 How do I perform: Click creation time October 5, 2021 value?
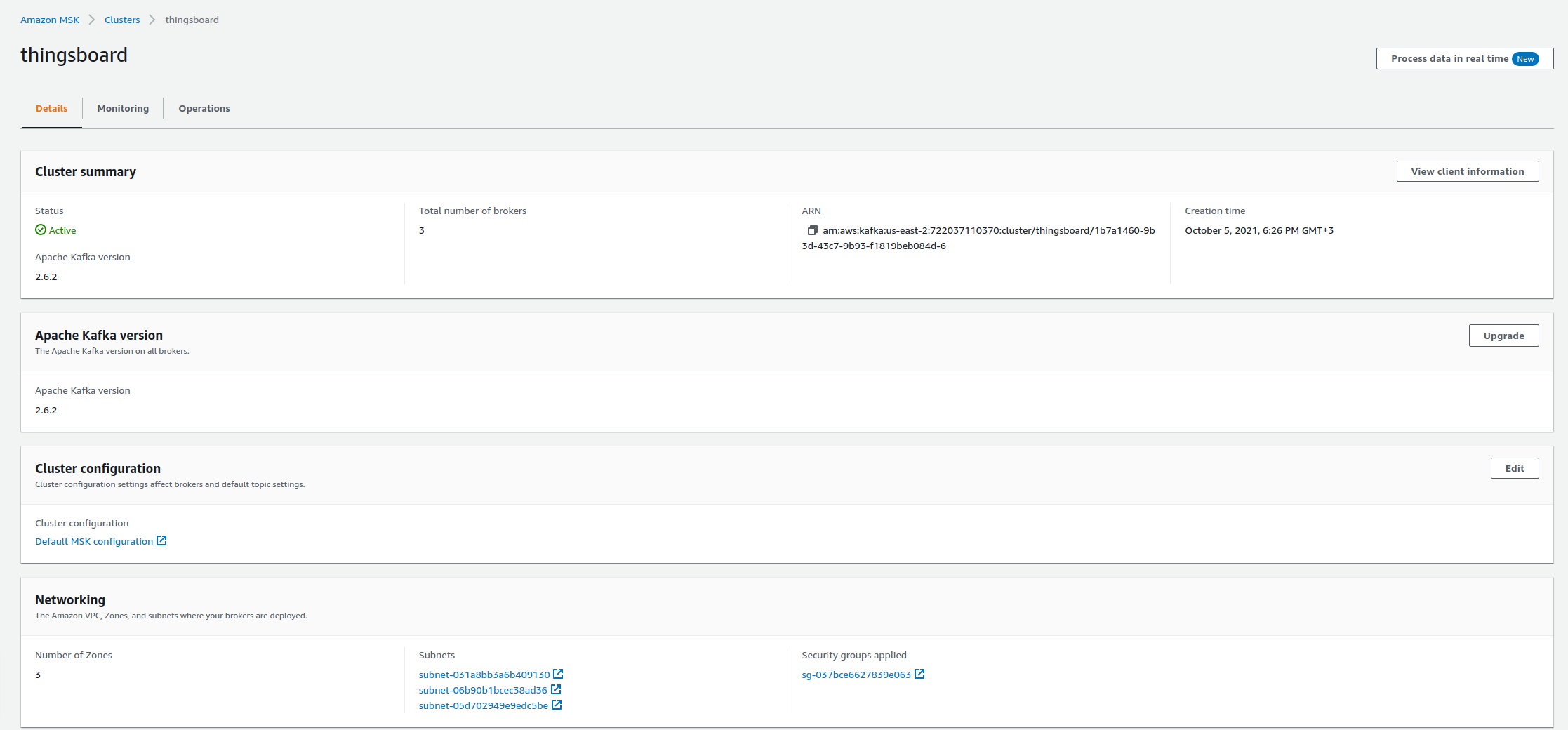coord(1259,230)
